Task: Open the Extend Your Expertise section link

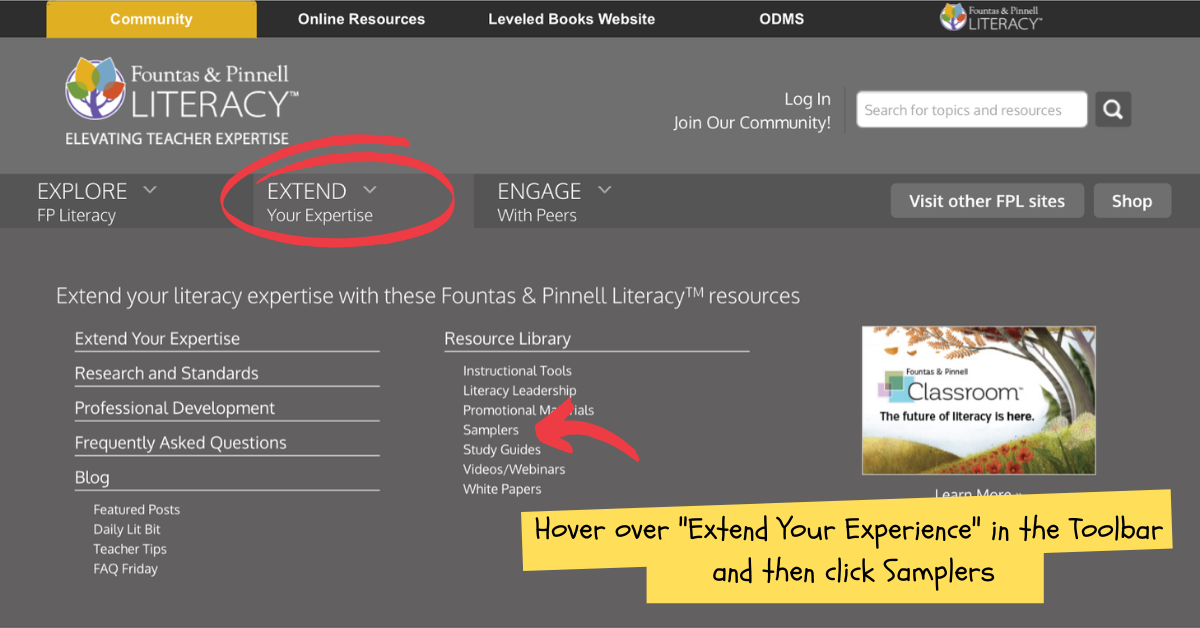Action: (157, 339)
